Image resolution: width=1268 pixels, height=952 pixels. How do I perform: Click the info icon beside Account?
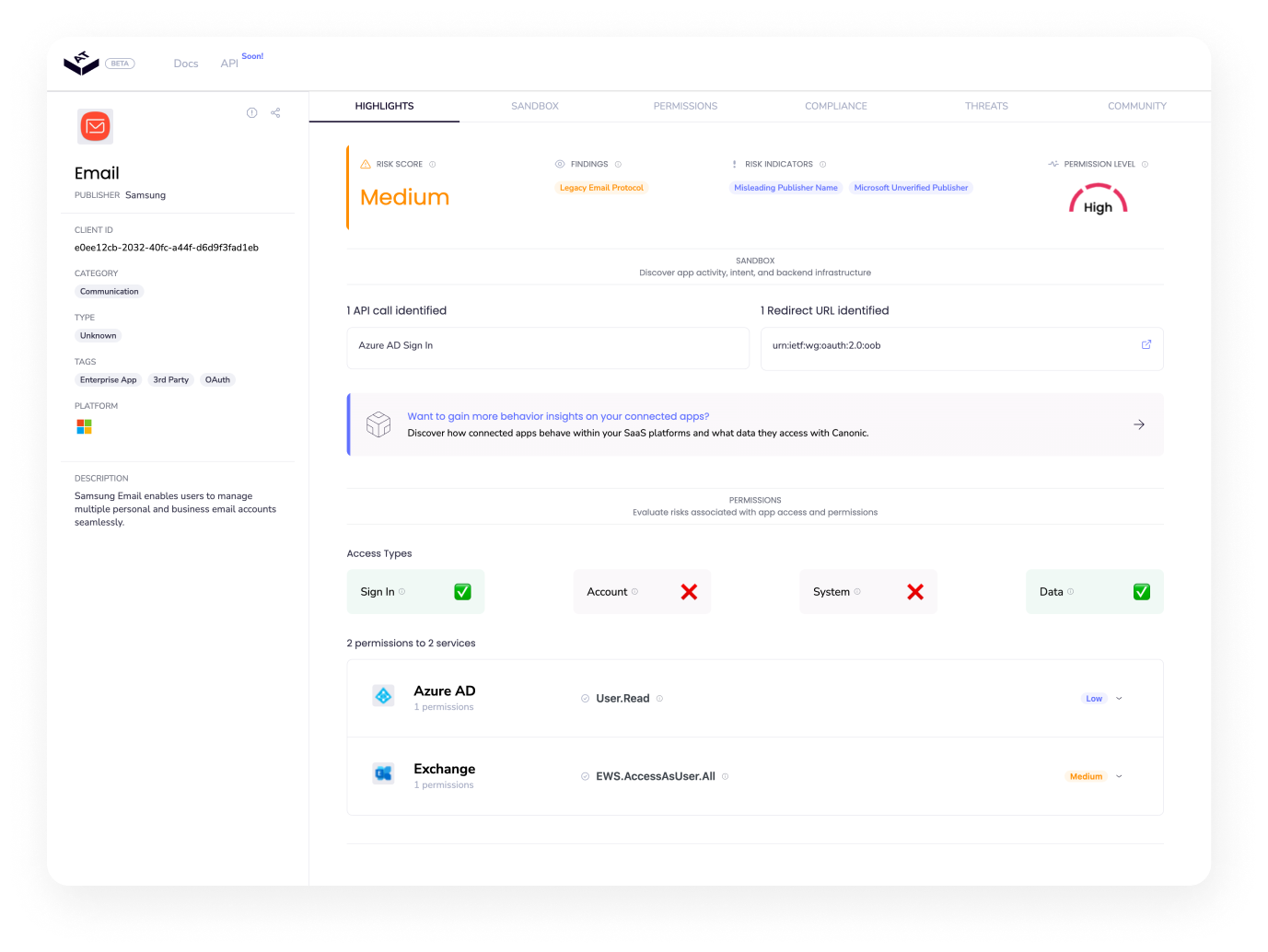[x=634, y=591]
